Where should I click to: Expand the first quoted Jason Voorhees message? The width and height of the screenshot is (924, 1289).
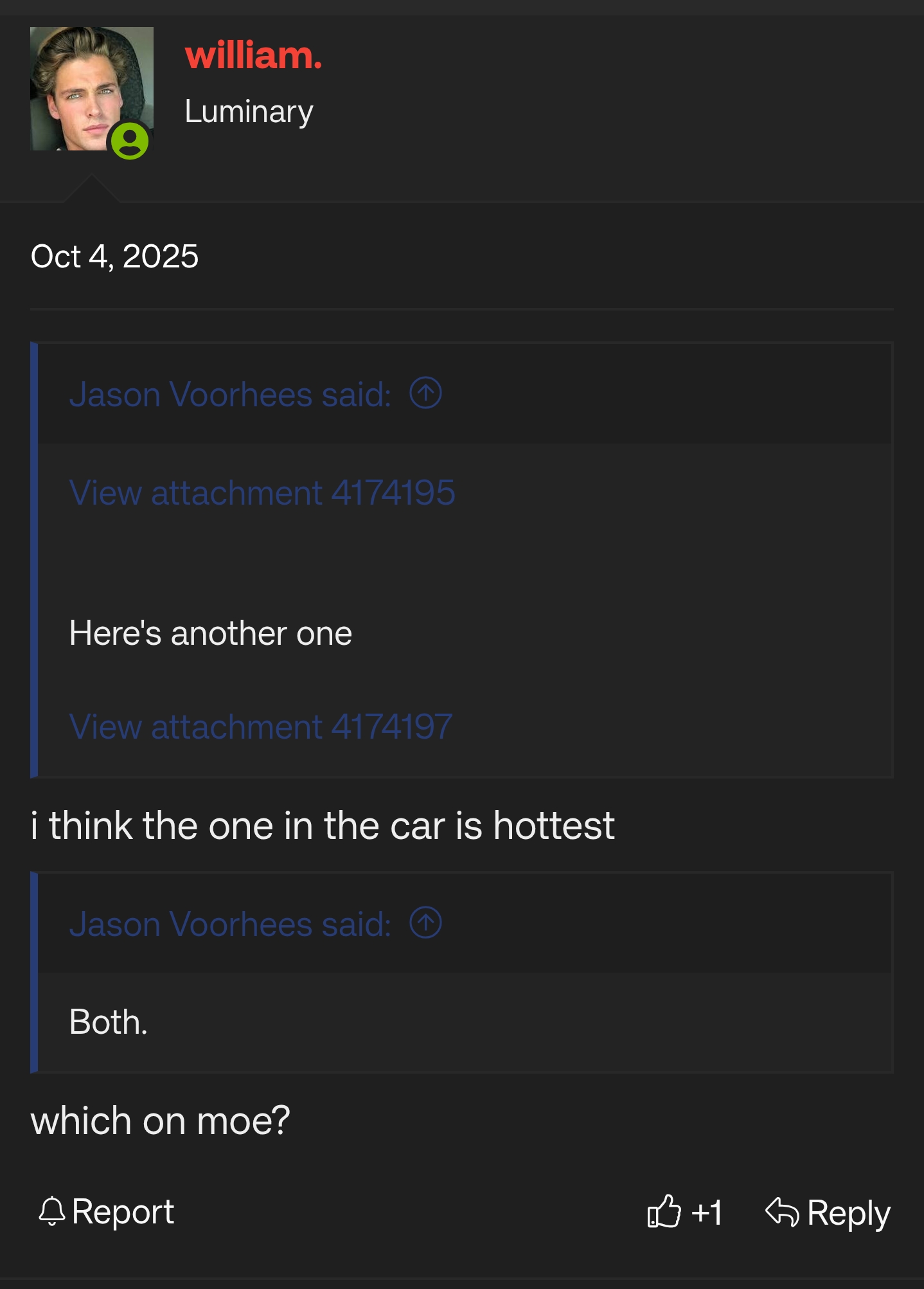231,394
